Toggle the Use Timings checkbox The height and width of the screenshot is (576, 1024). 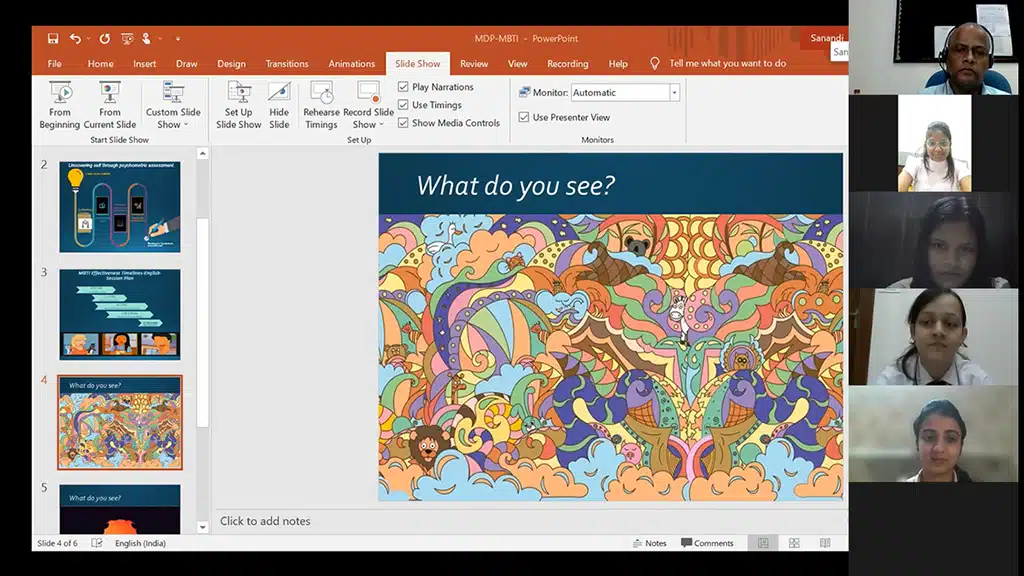[x=404, y=105]
